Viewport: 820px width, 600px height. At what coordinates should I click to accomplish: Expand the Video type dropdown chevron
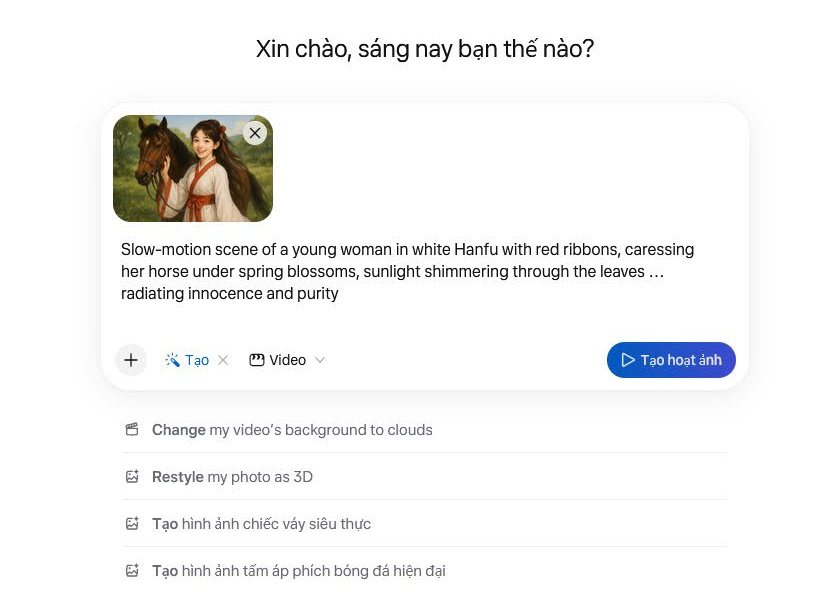(320, 360)
